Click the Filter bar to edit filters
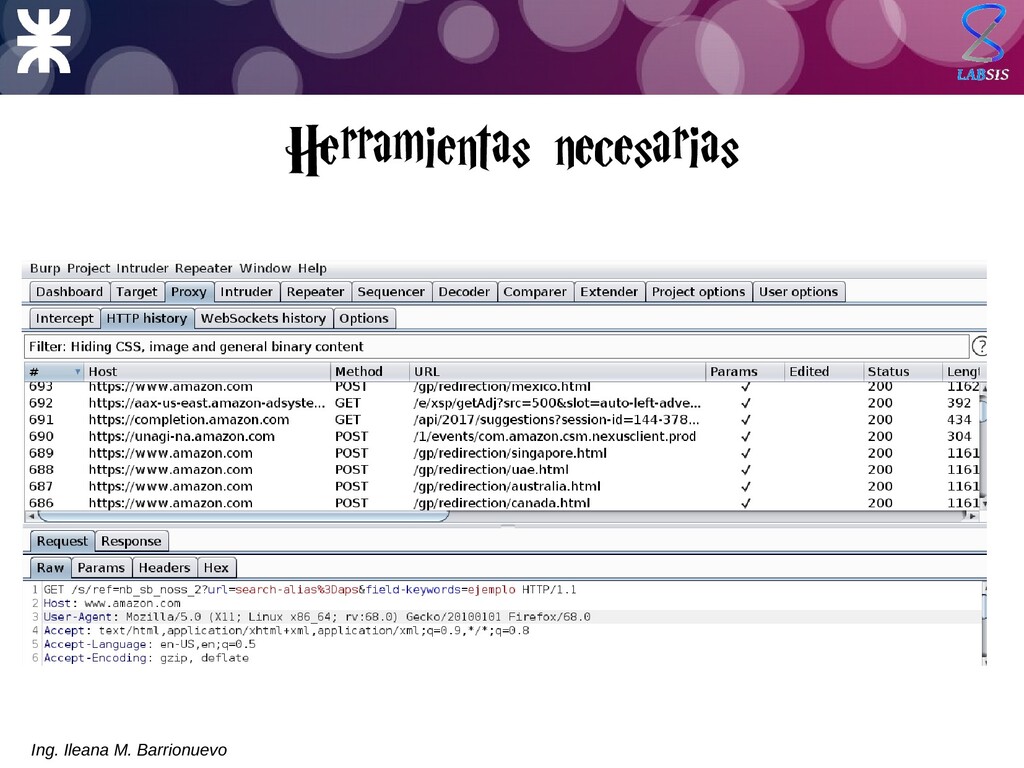This screenshot has width=1024, height=768. point(496,347)
